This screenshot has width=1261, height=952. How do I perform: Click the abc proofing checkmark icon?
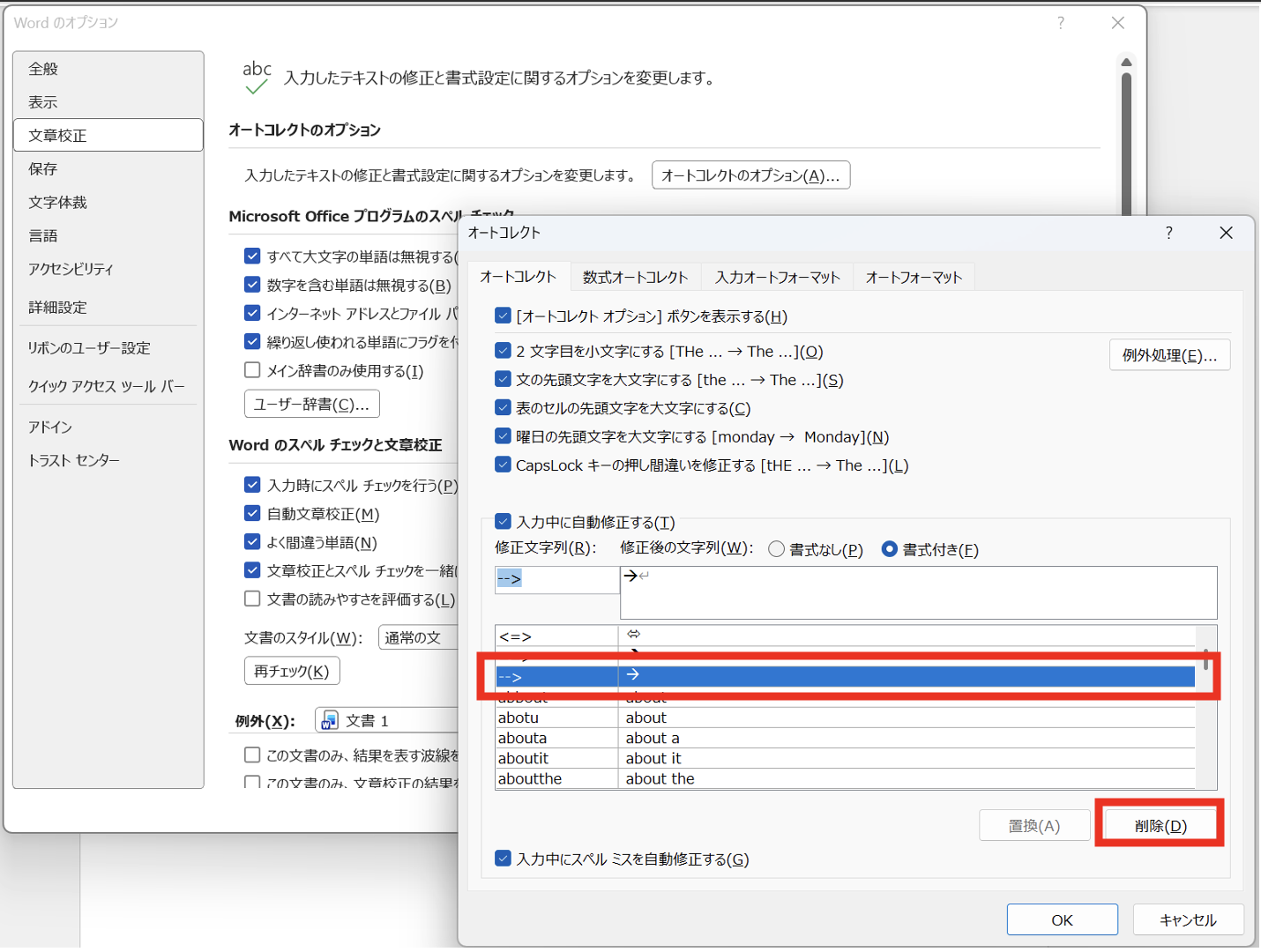257,77
